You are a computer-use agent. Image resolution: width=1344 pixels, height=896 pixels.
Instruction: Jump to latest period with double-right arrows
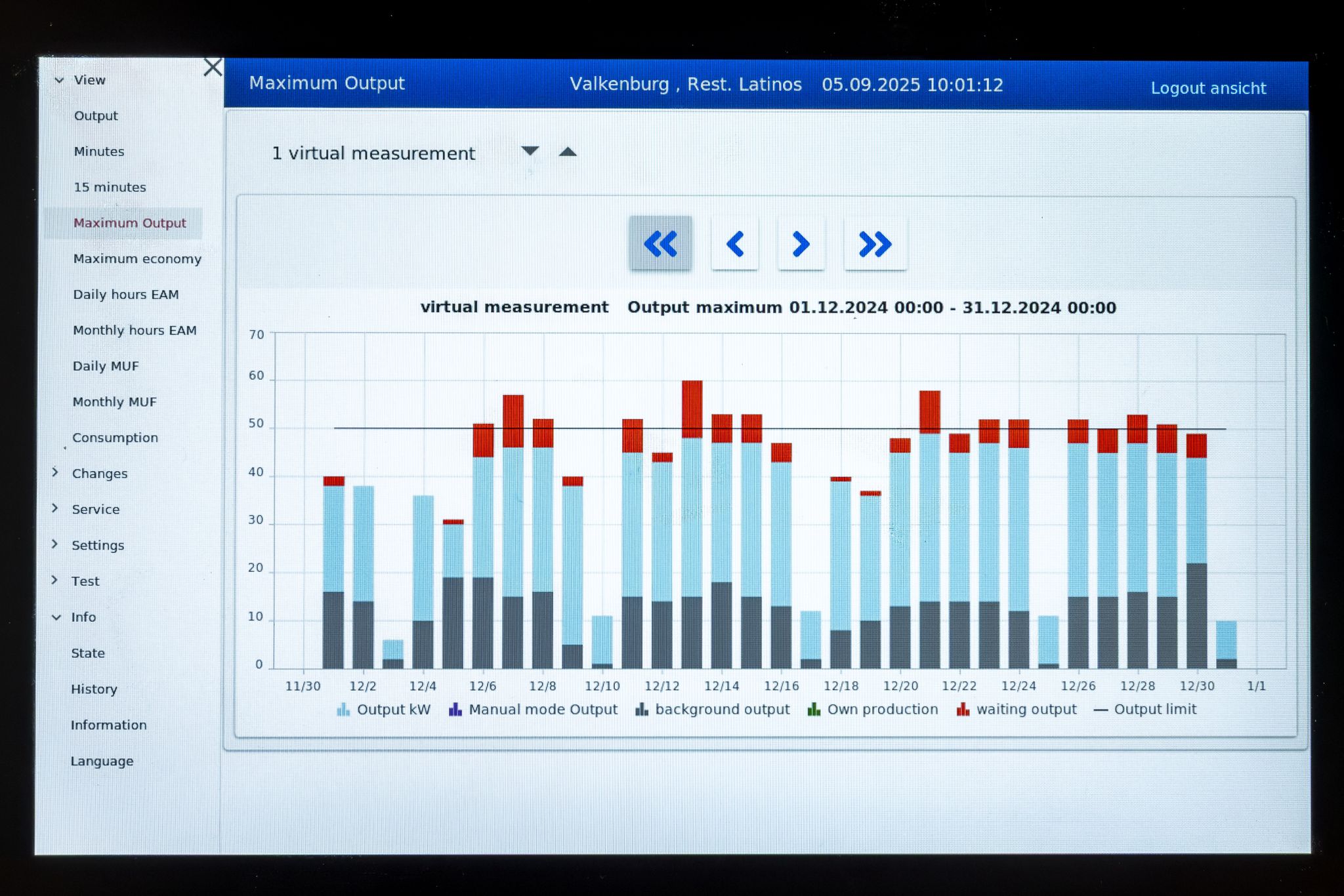pos(875,244)
